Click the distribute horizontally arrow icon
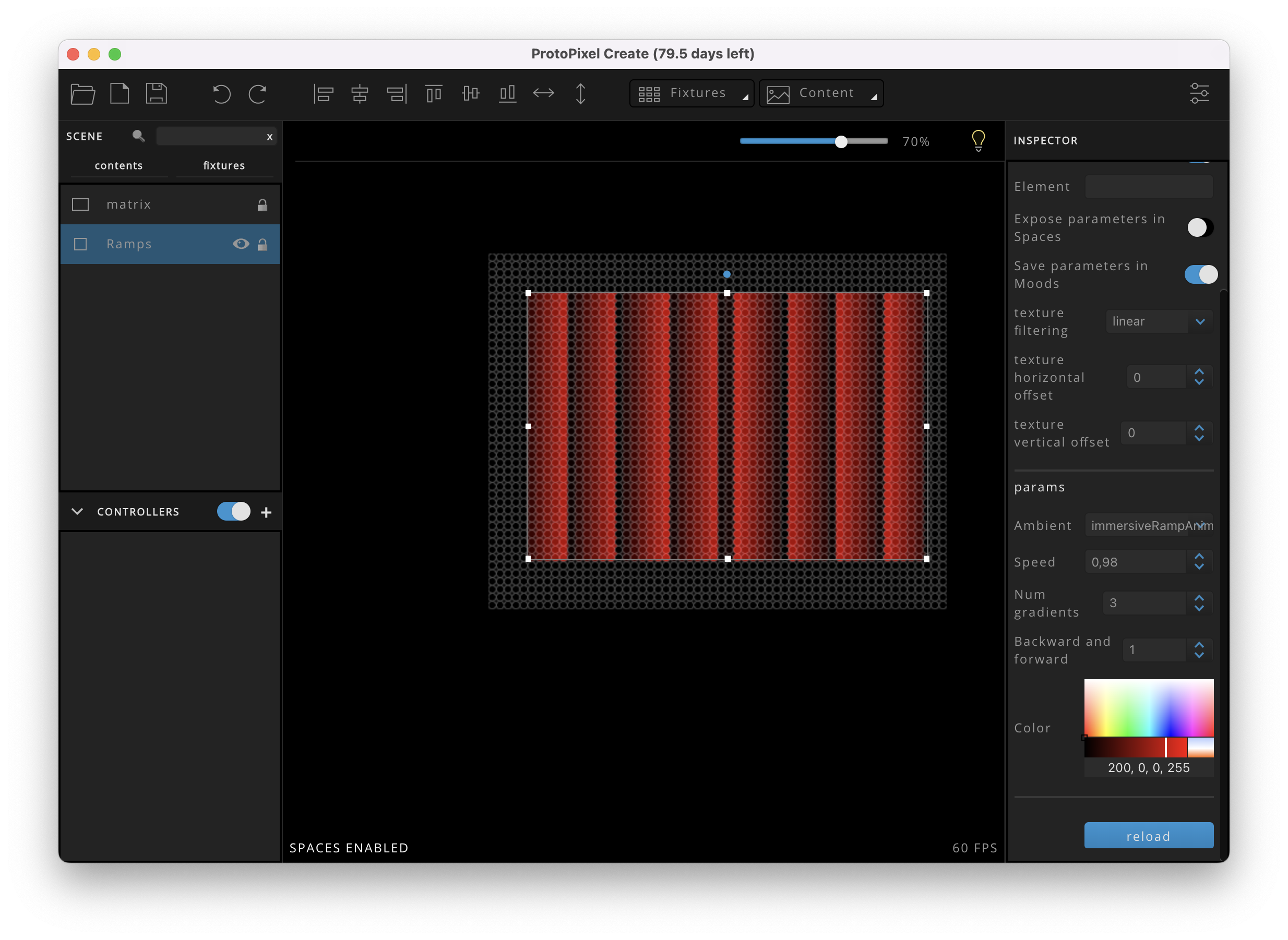 pyautogui.click(x=544, y=93)
